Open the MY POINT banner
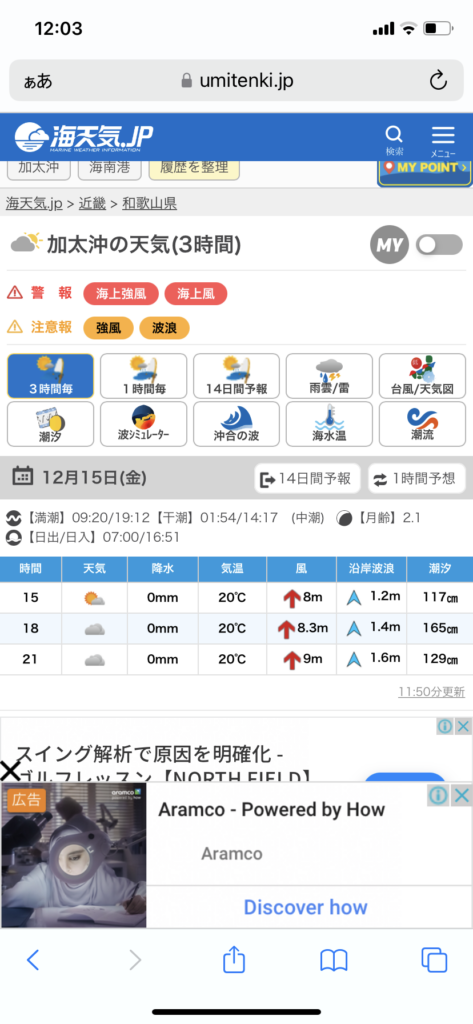473x1024 pixels. (x=425, y=172)
